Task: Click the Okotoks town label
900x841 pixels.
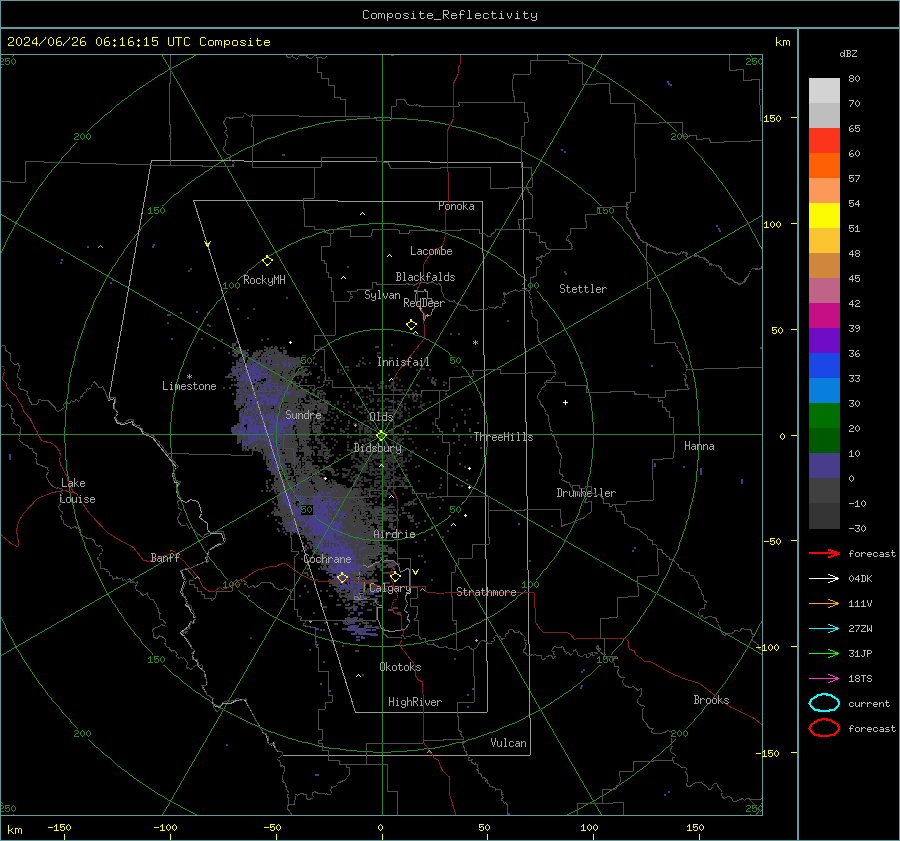Action: [x=400, y=667]
